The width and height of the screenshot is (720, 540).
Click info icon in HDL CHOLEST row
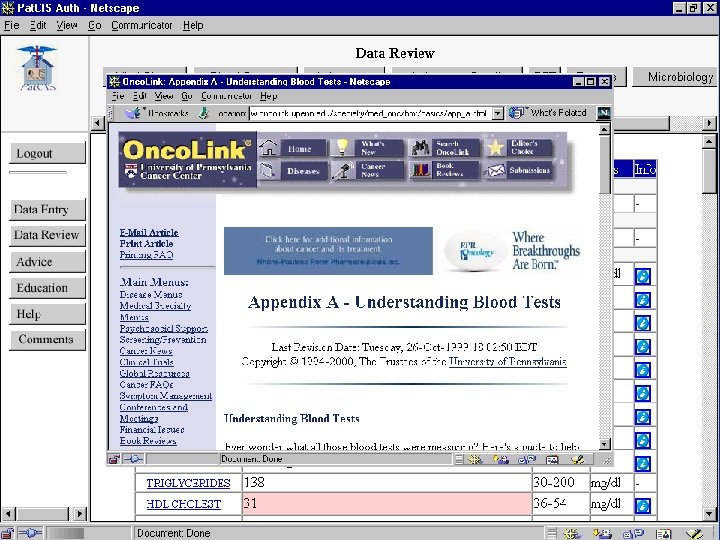pos(643,506)
